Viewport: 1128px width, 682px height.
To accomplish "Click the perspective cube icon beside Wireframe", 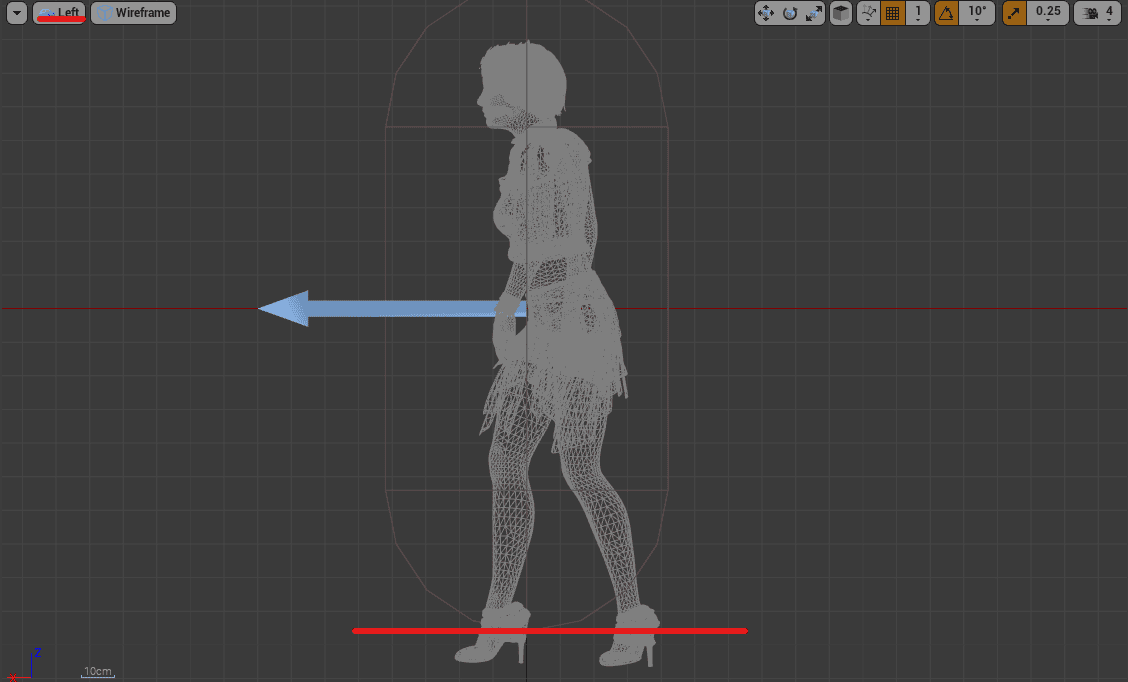I will point(103,13).
